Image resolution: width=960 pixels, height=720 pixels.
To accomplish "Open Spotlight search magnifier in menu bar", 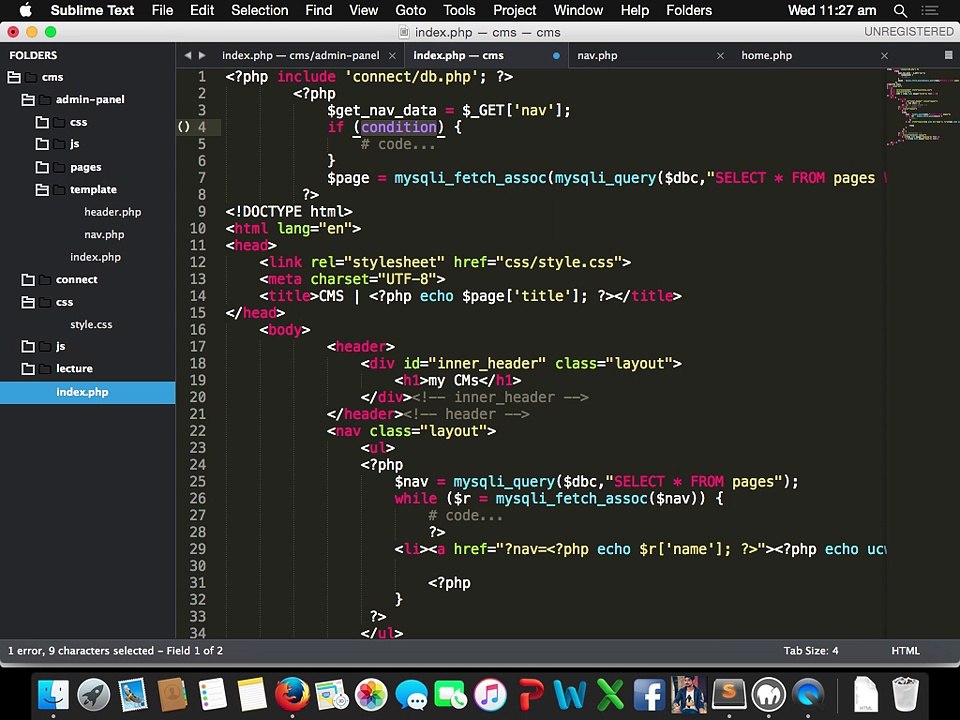I will click(900, 10).
